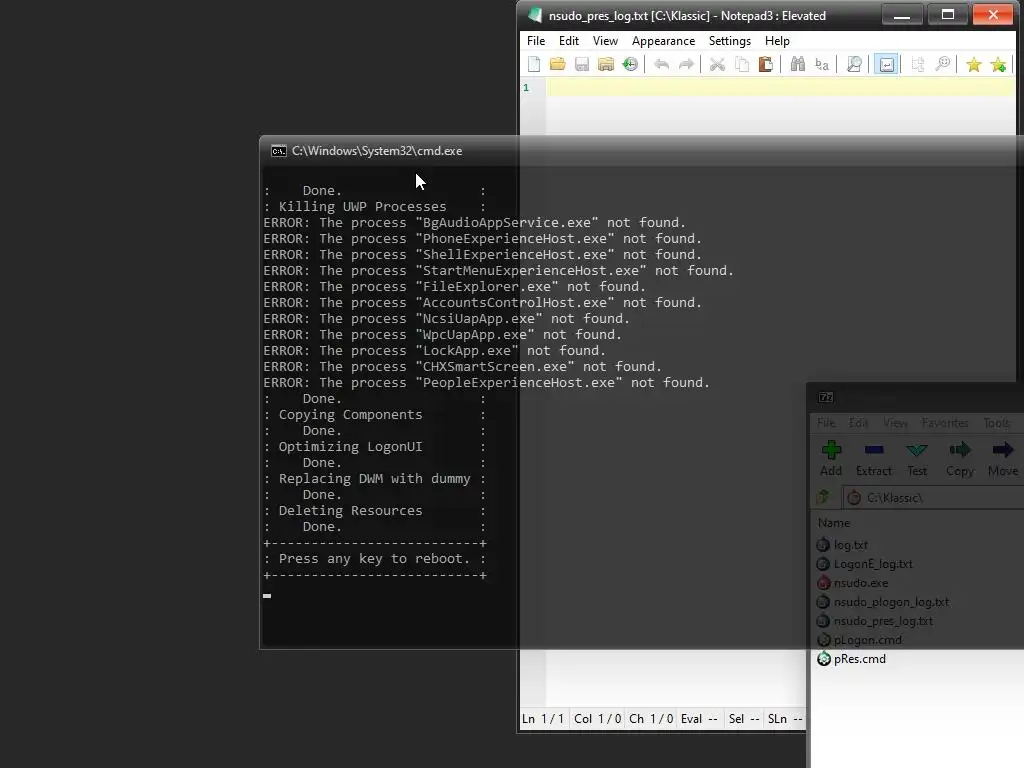This screenshot has height=768, width=1024.
Task: Open the Tools menu in 7-Zip
Action: (997, 423)
